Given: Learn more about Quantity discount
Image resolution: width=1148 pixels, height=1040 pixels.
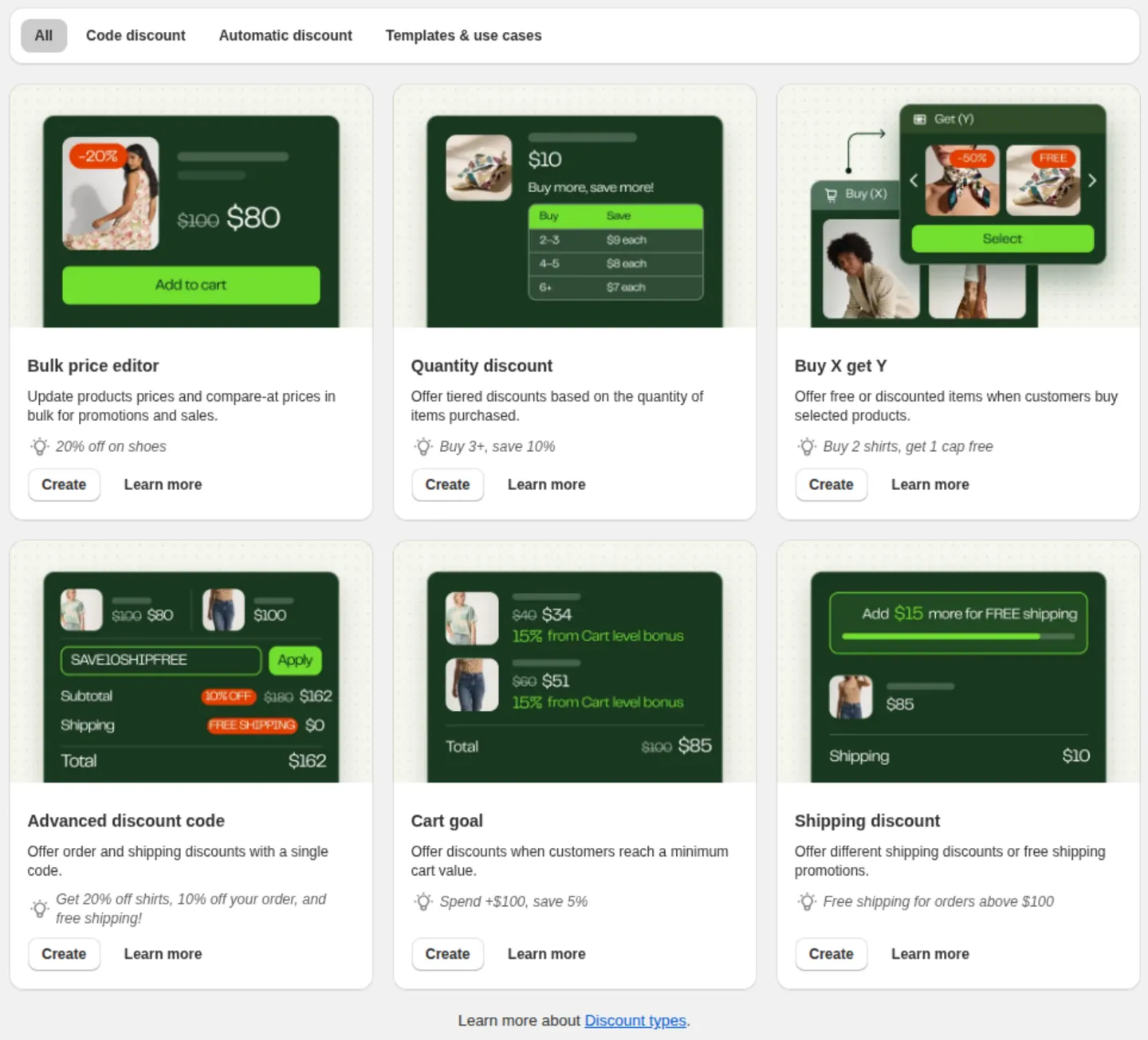Looking at the screenshot, I should coord(546,485).
